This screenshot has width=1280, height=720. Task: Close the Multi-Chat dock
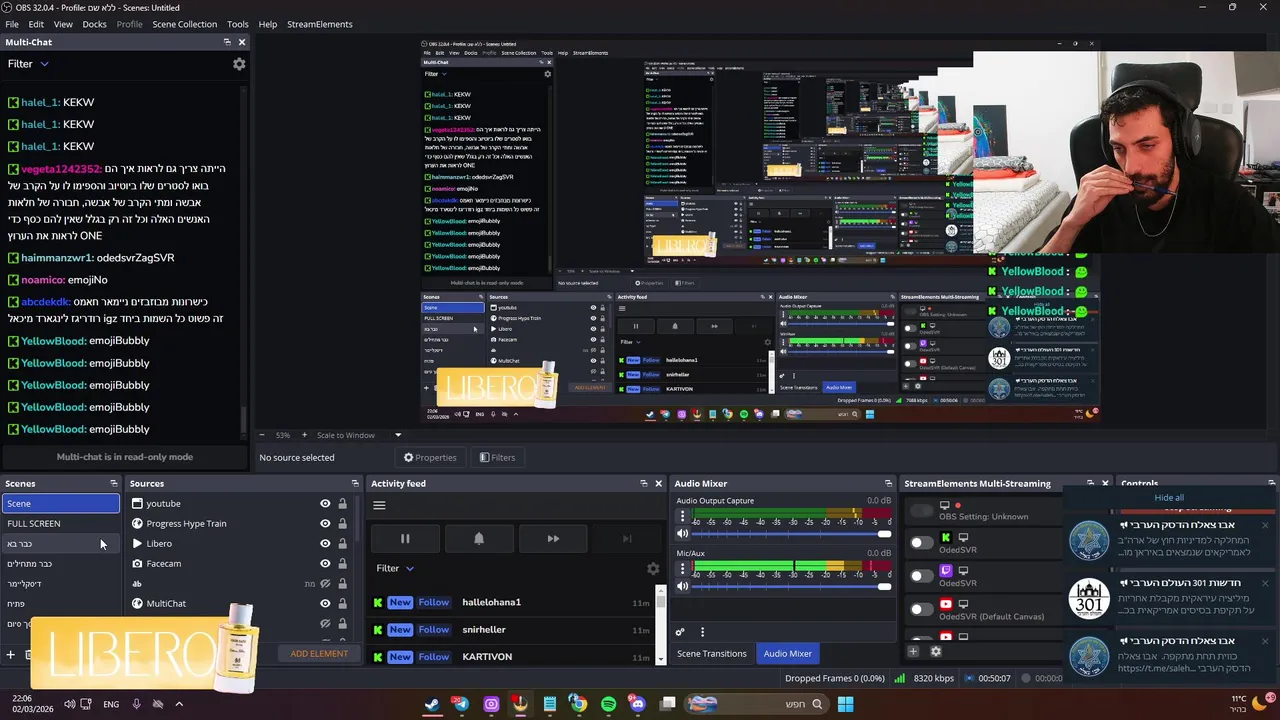[x=242, y=42]
